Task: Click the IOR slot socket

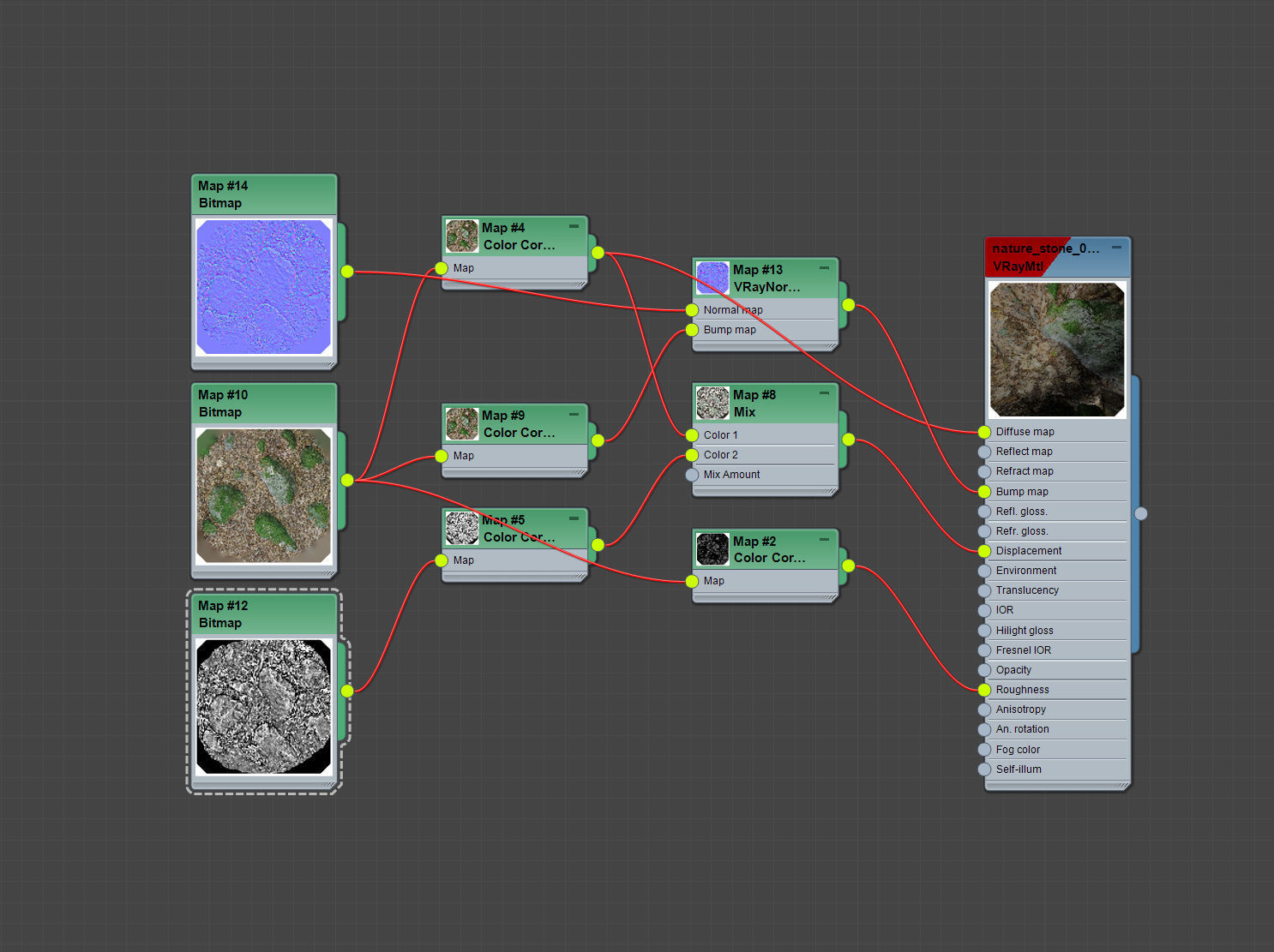Action: coord(984,610)
